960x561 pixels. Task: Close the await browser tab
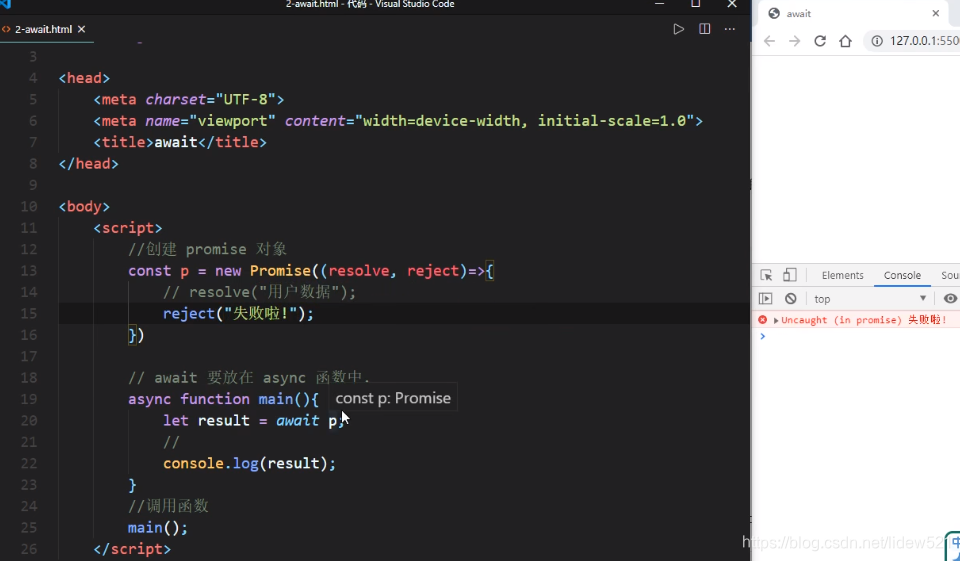936,13
